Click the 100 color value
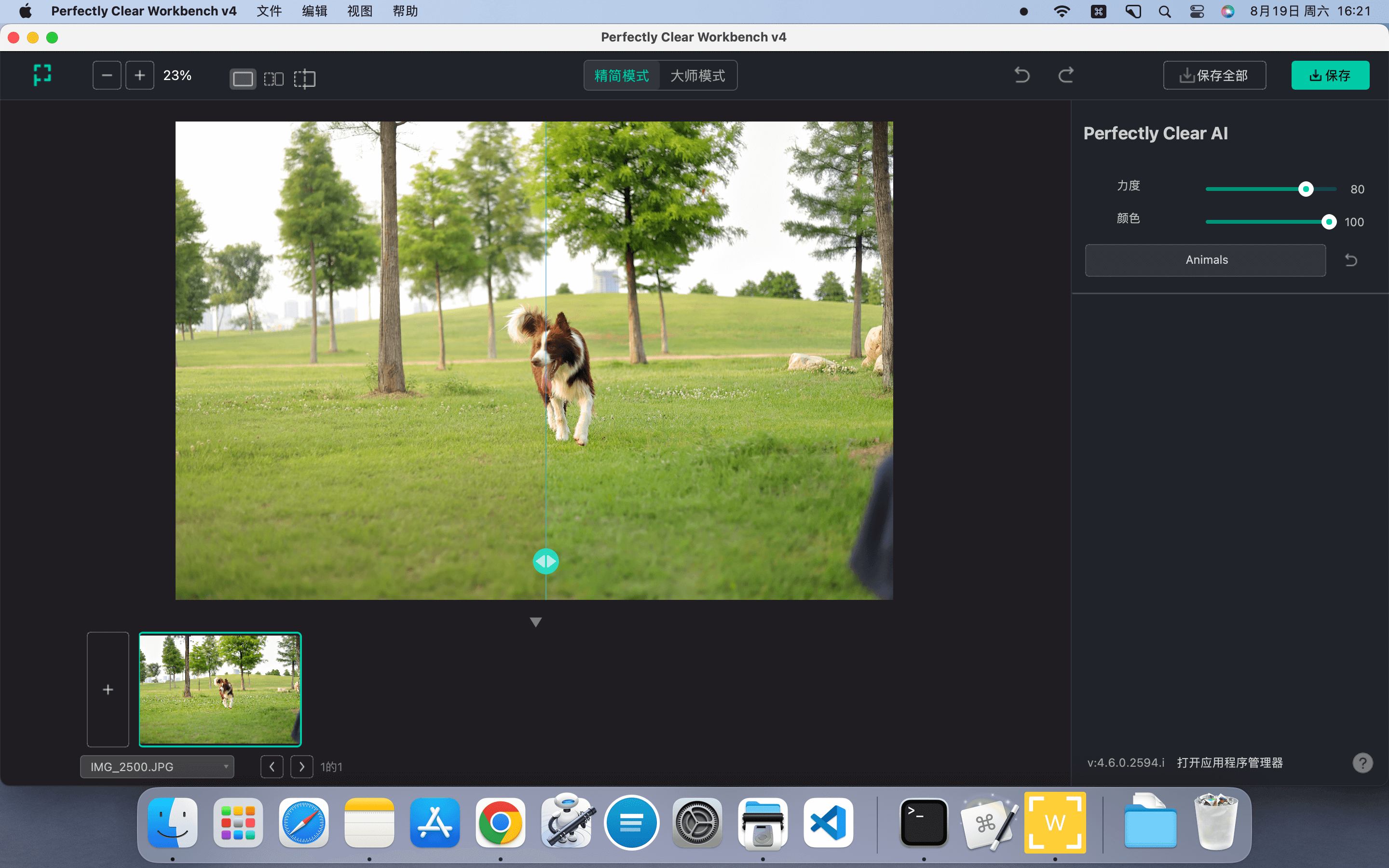1389x868 pixels. click(1354, 222)
